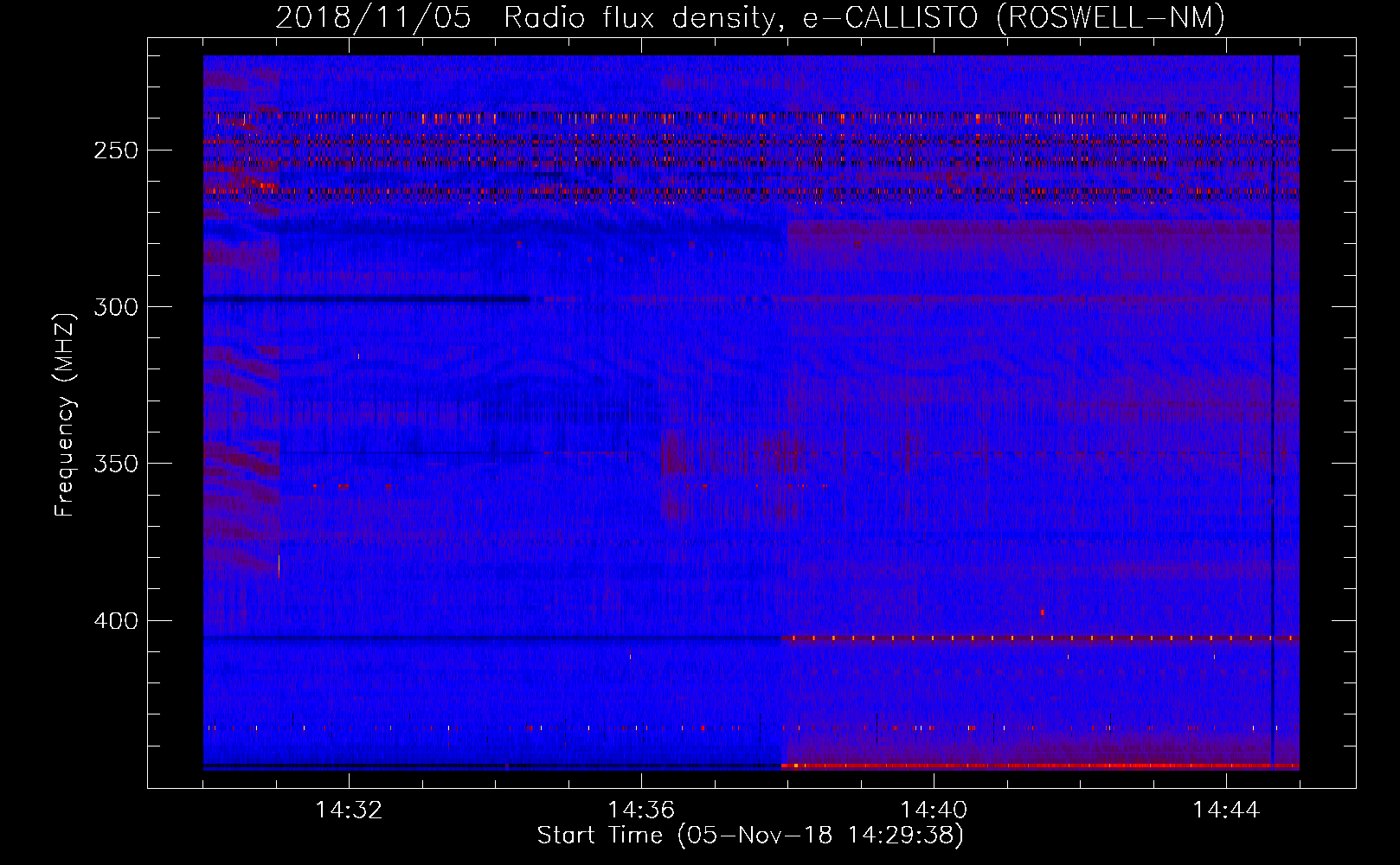Click the 14:44 time tick label
1400x865 pixels.
tap(1226, 811)
